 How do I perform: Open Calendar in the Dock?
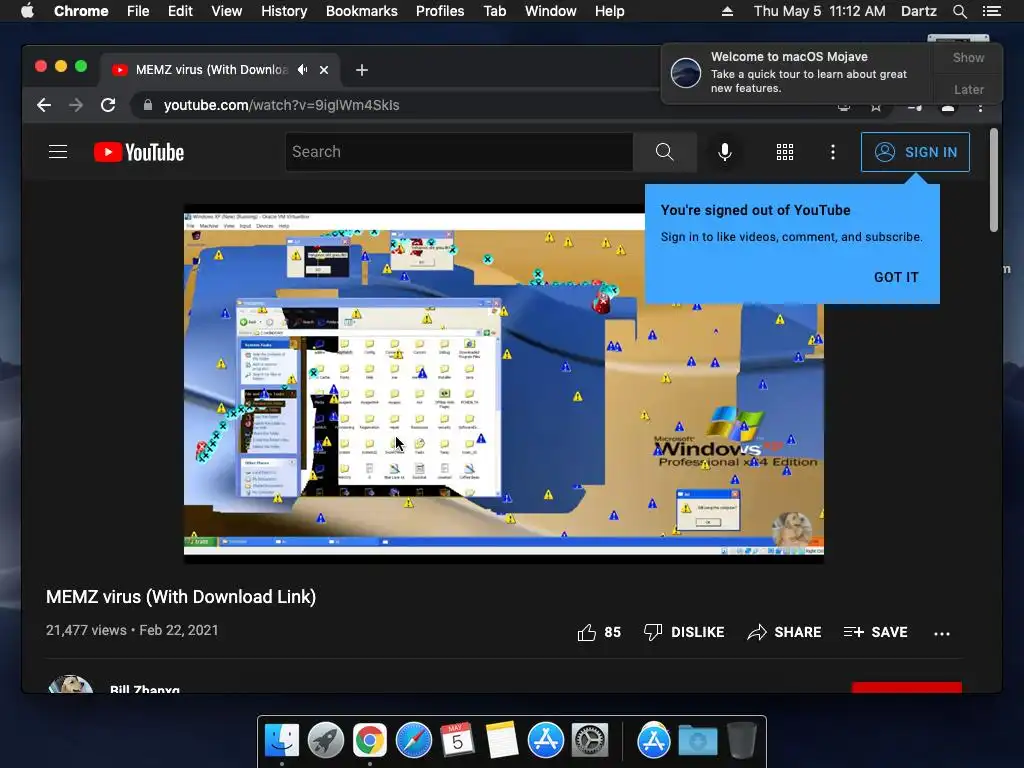tap(457, 741)
